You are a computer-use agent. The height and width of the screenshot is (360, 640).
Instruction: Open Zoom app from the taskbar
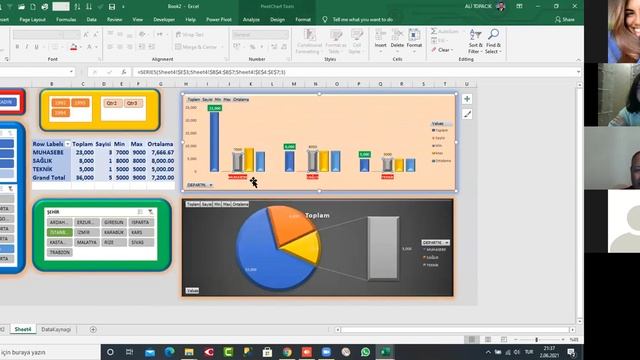[326, 352]
